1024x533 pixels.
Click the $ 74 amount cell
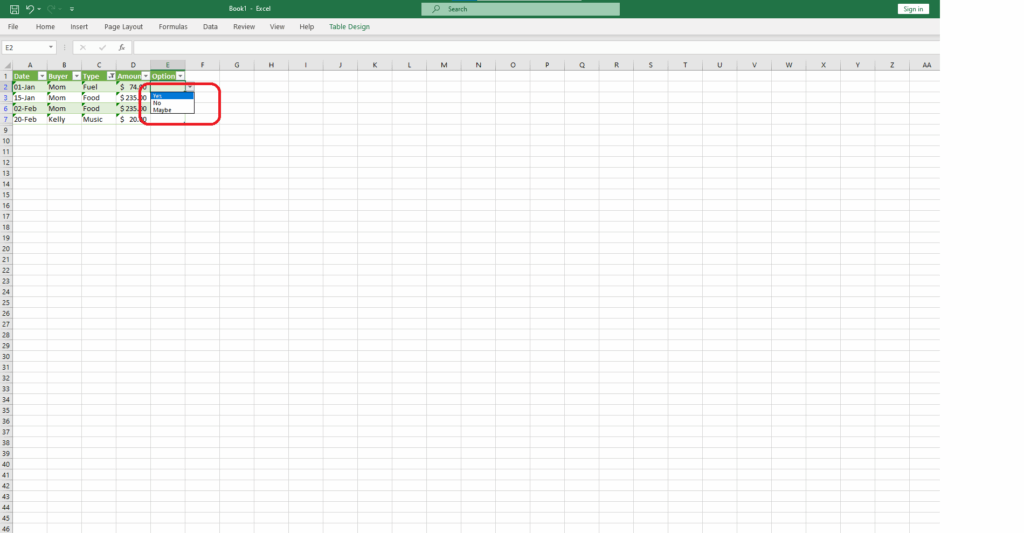tap(133, 87)
